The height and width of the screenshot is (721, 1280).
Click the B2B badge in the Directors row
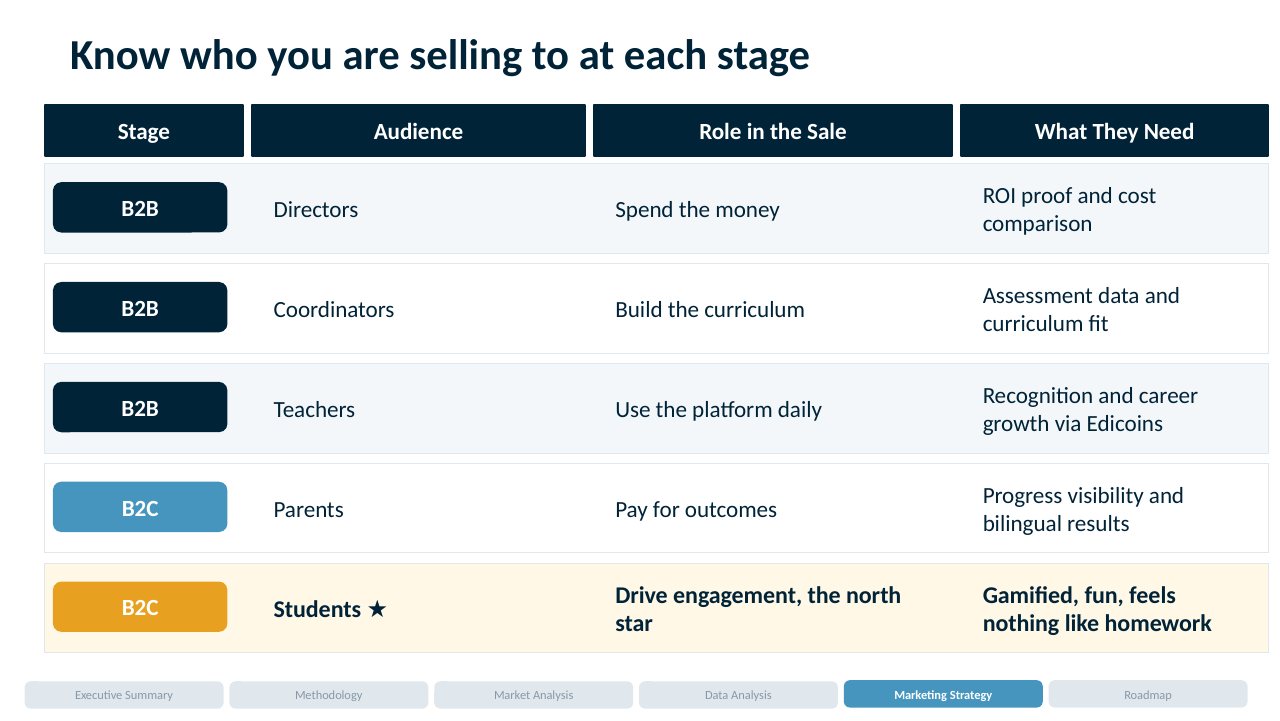point(140,208)
